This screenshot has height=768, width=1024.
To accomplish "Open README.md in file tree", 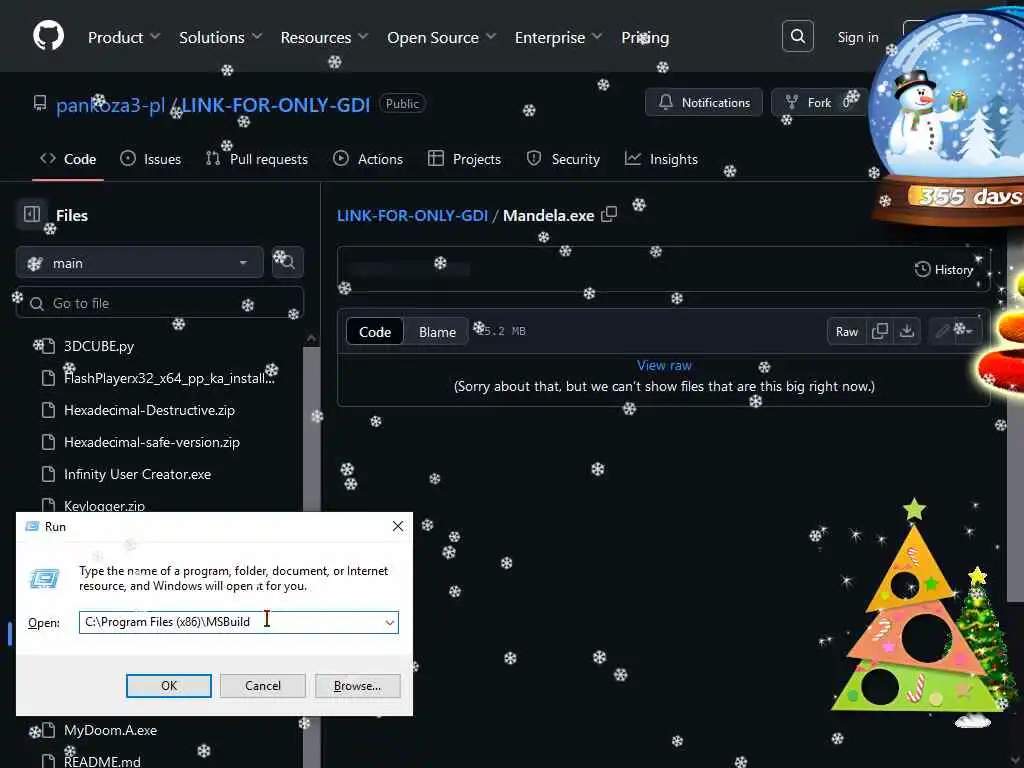I will coord(102,761).
